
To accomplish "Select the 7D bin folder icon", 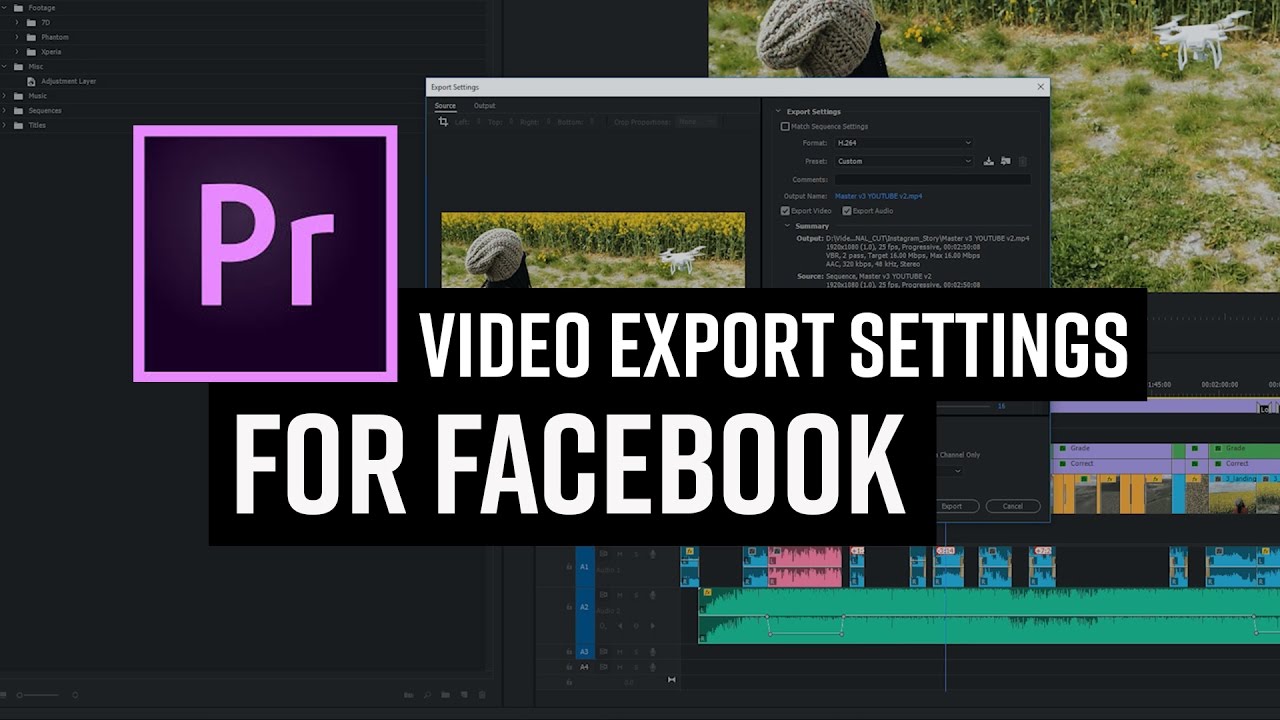I will 31,22.
